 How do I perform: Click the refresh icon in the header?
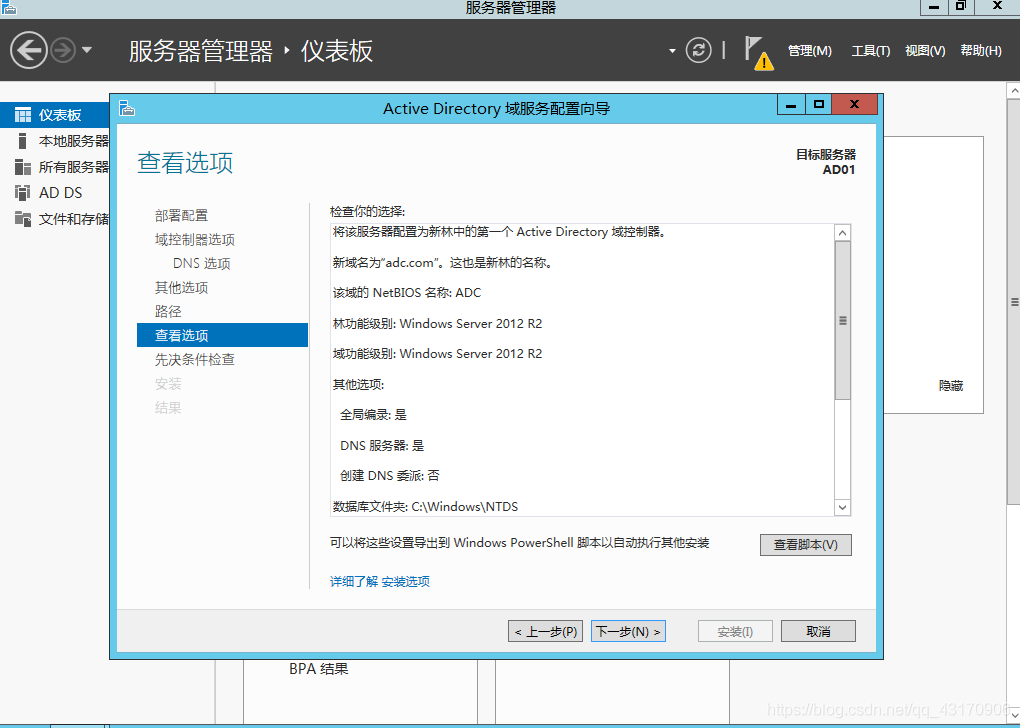coord(698,50)
